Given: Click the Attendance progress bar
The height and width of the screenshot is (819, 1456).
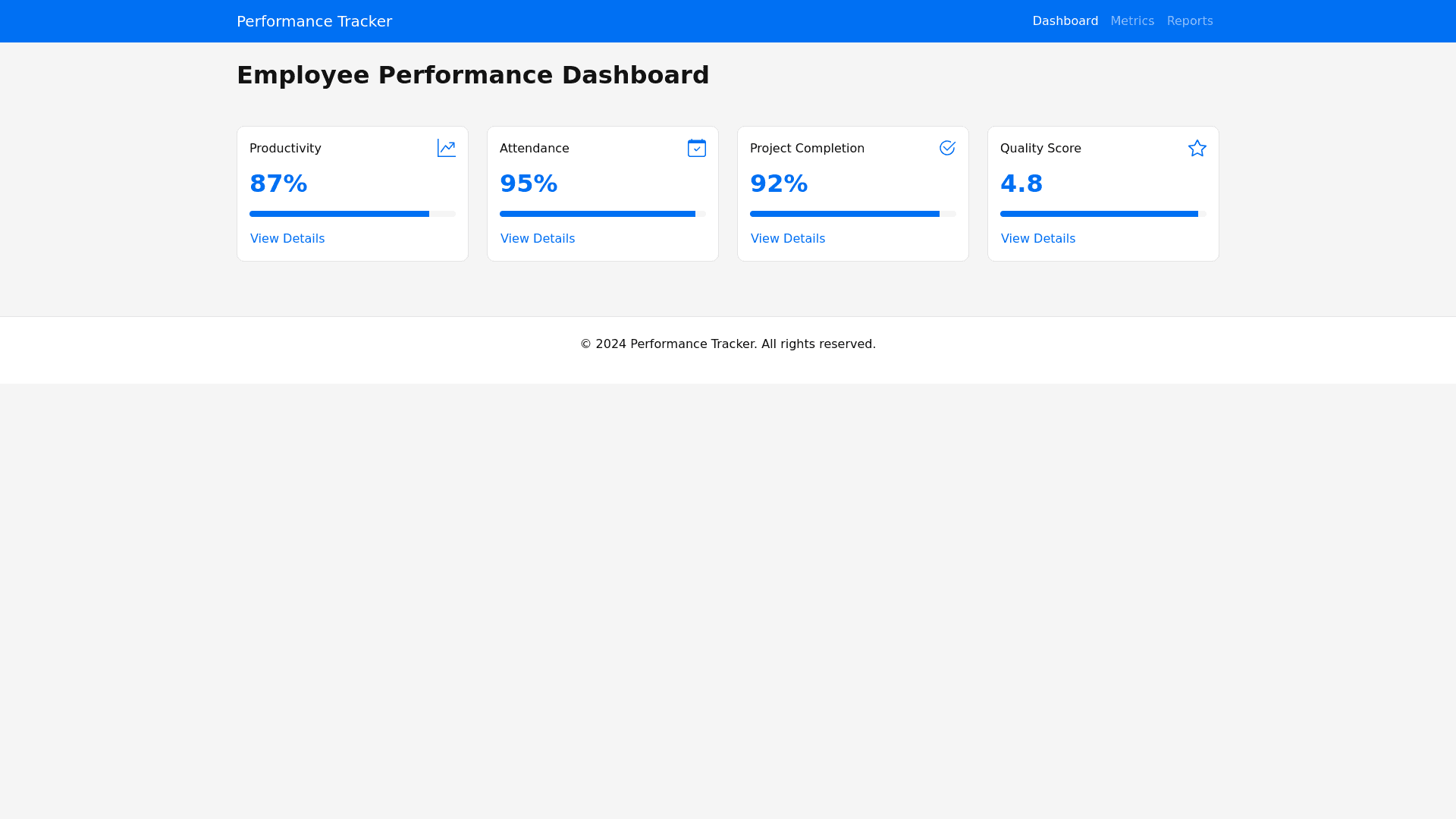Looking at the screenshot, I should [603, 214].
